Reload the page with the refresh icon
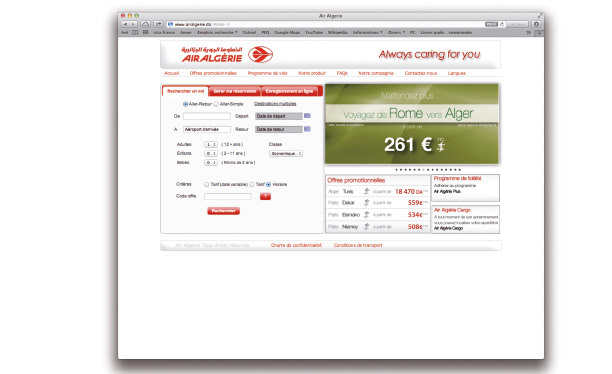This screenshot has width=612, height=374. pyautogui.click(x=502, y=24)
